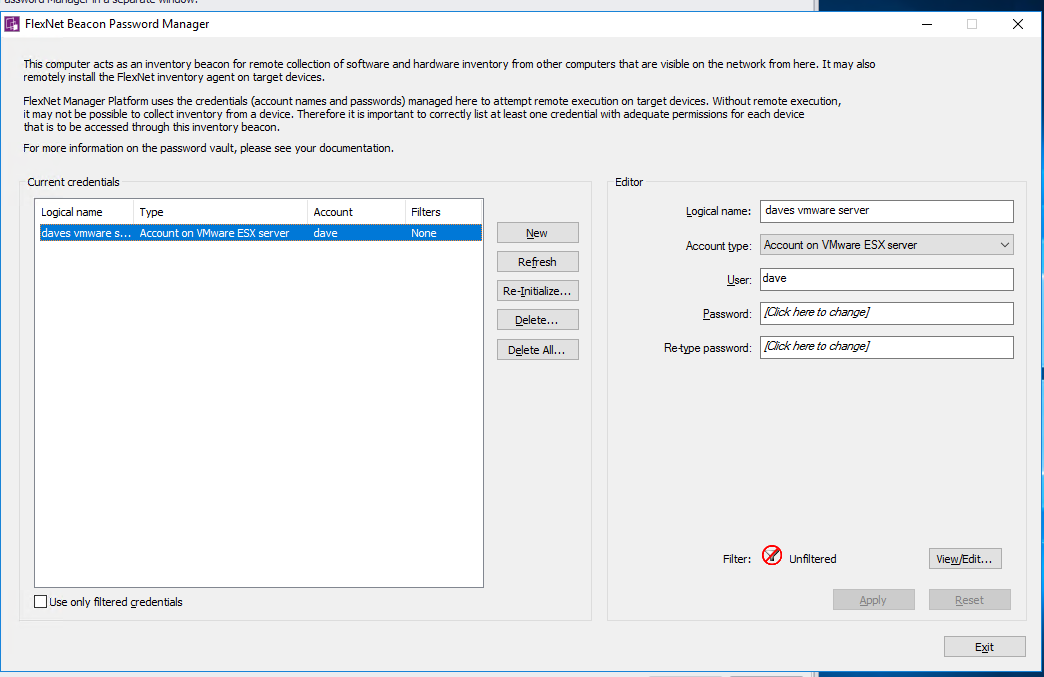The height and width of the screenshot is (677, 1044).
Task: Close the Password Manager window
Action: pos(1018,24)
